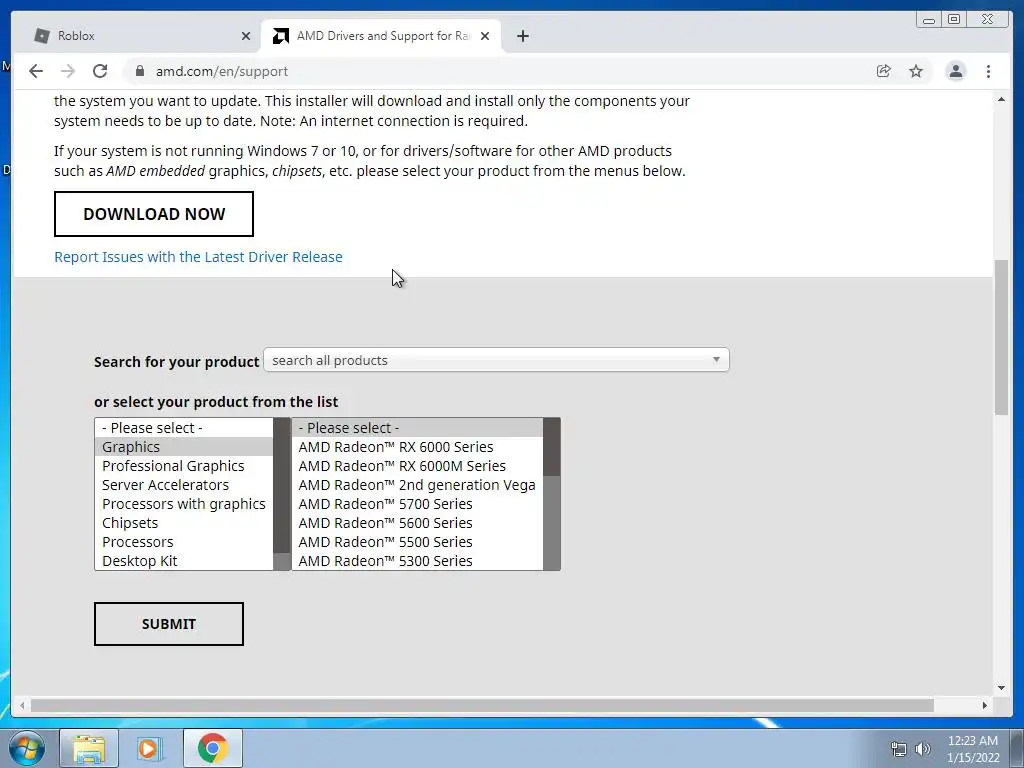This screenshot has height=768, width=1024.
Task: View site info via lock icon
Action: [139, 71]
